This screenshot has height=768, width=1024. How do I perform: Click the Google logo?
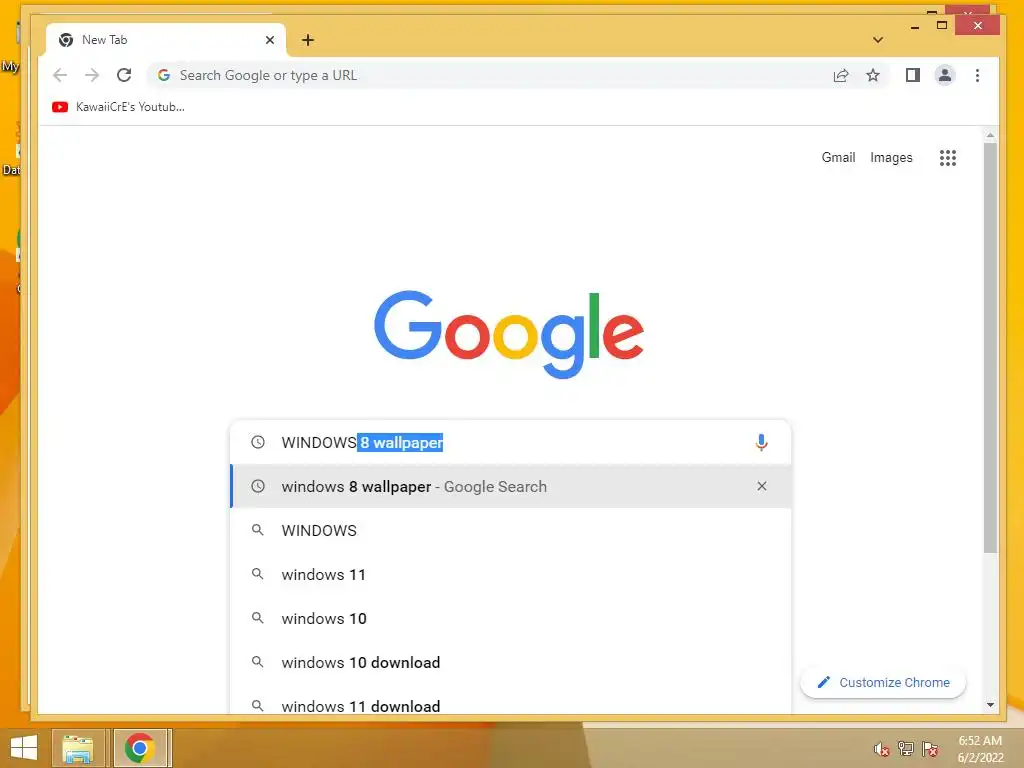click(x=509, y=334)
